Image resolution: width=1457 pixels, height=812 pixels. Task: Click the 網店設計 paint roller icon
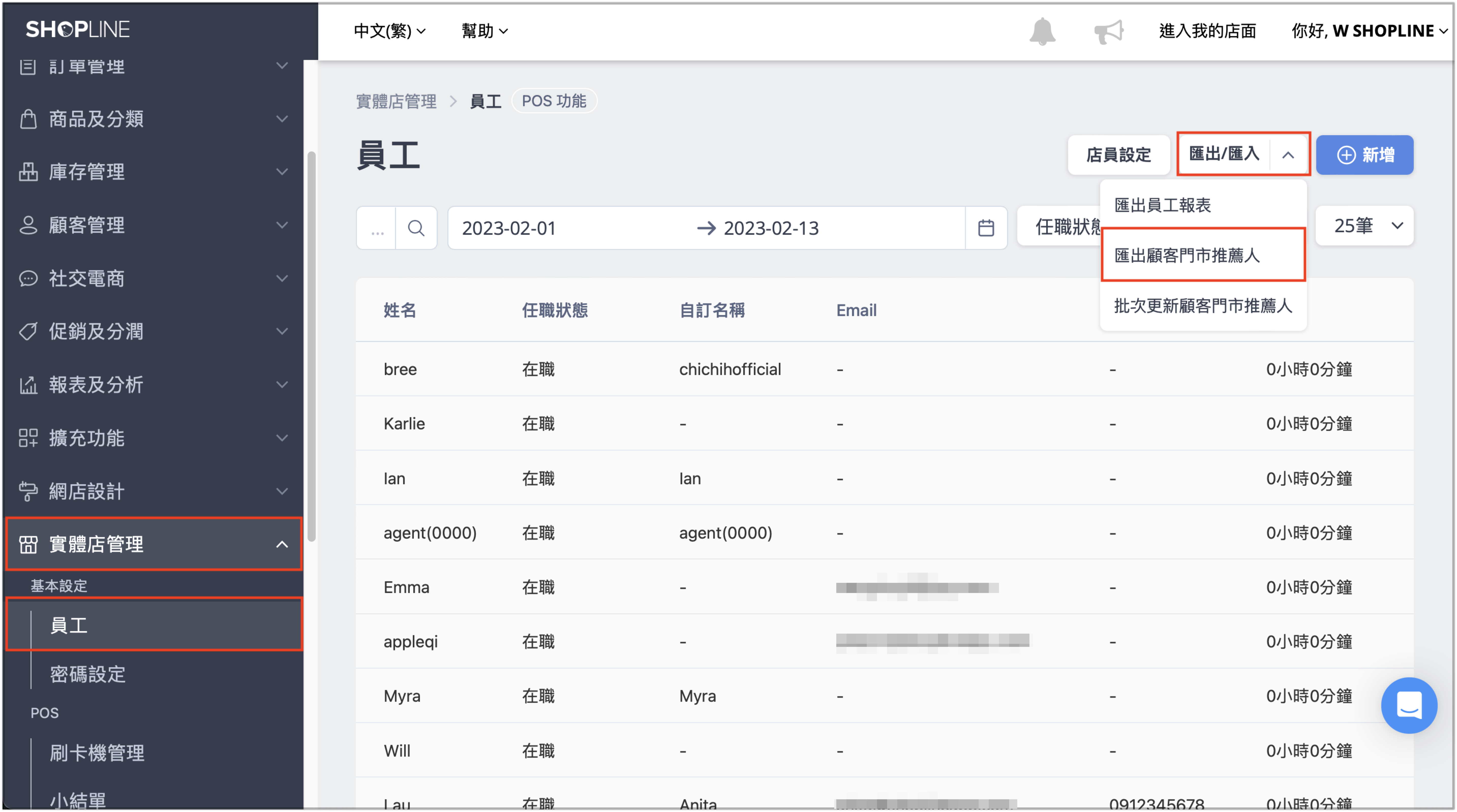(x=28, y=491)
